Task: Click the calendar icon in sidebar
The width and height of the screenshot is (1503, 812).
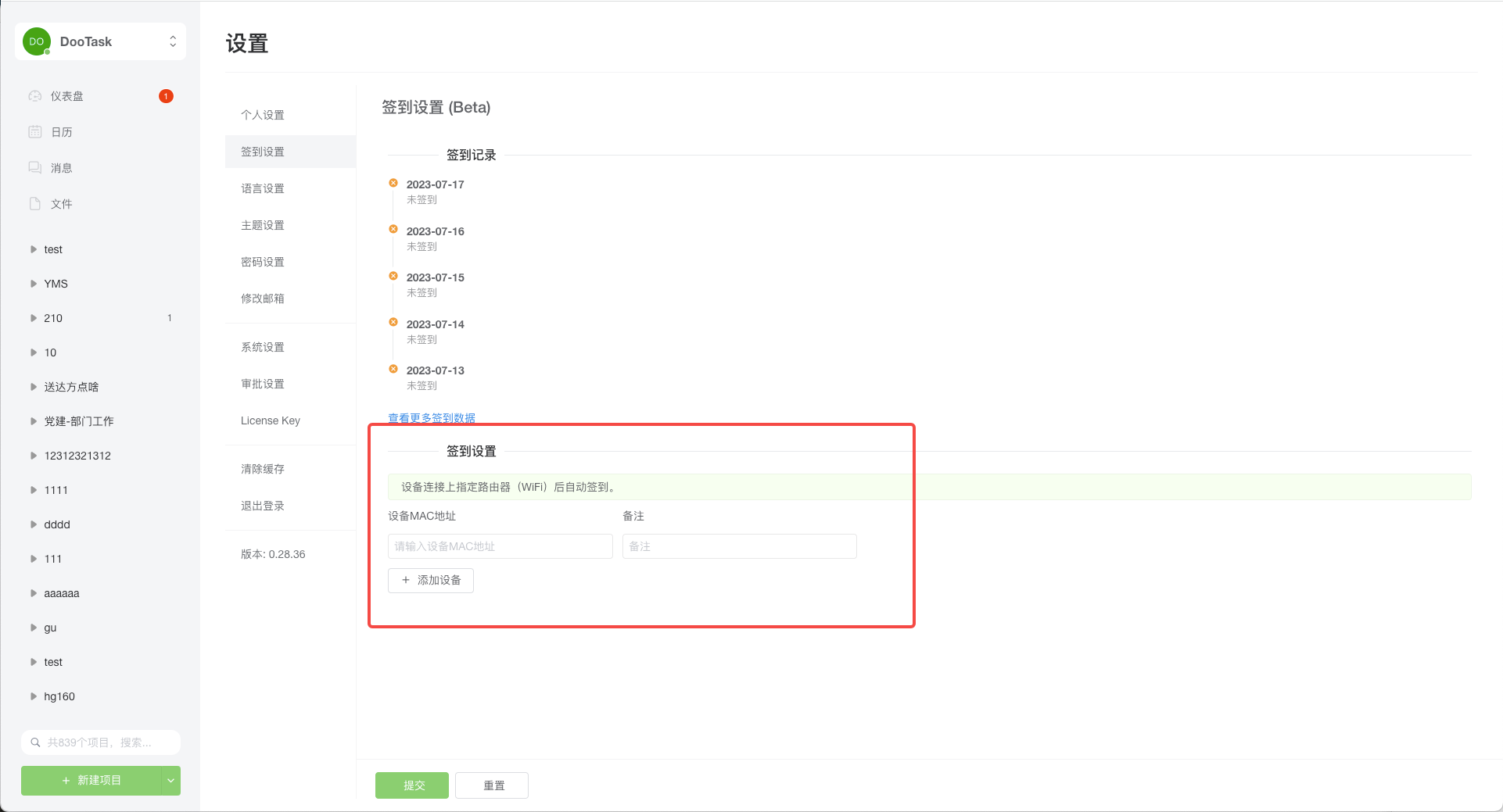Action: point(35,132)
